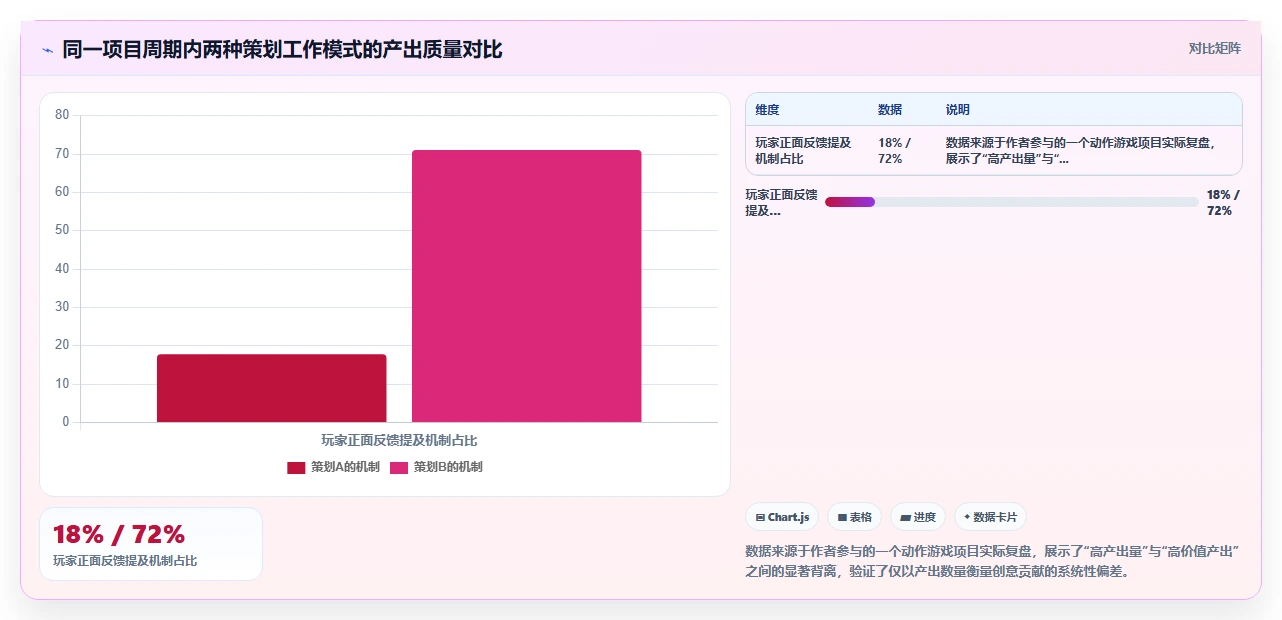Click x-axis label 玩家正面反馈提及机制占比
This screenshot has height=620, width=1282.
point(399,440)
